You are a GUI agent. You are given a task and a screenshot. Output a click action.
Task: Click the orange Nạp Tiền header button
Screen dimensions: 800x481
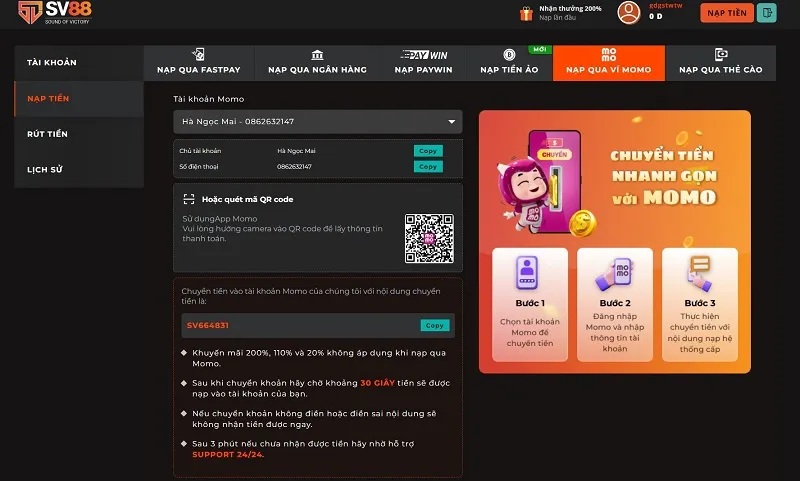tap(727, 13)
